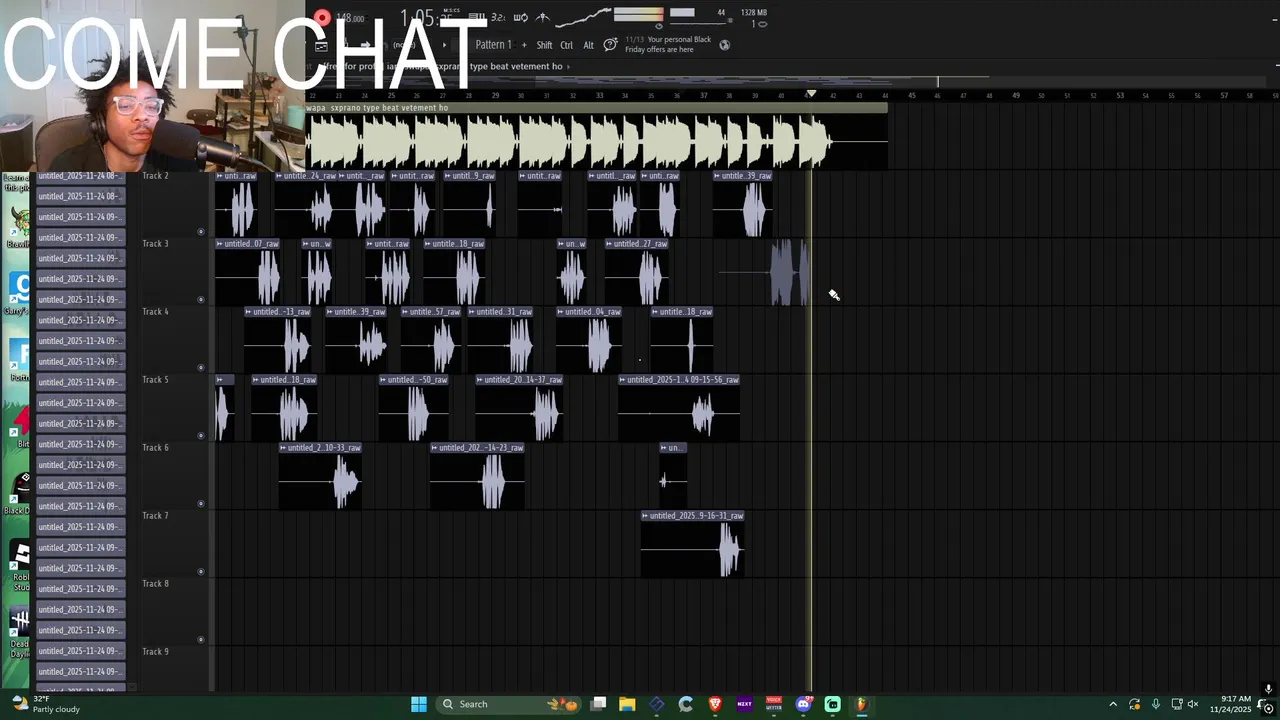
Task: Expand the system tray hidden icons chevron
Action: (1113, 704)
